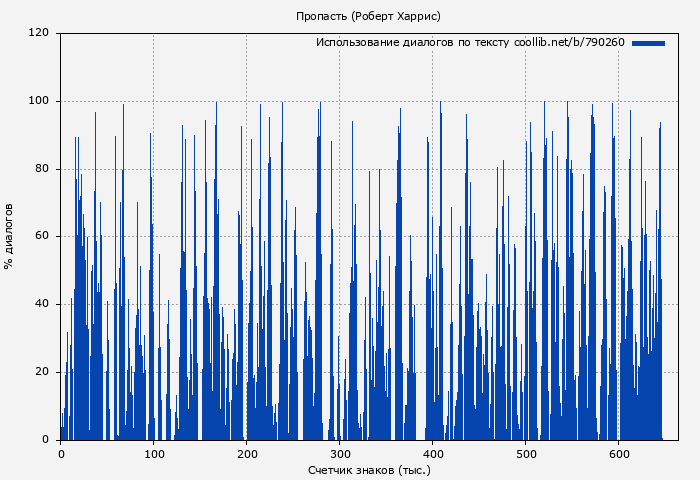Click the x-axis label 'Счетчик знаков (тыс.)'

point(369,469)
